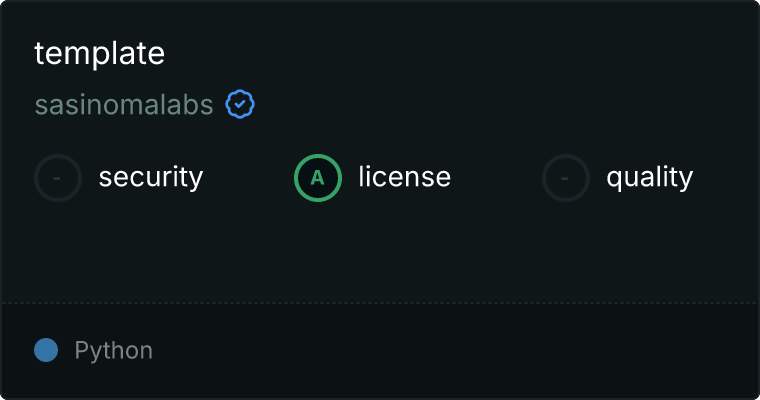The width and height of the screenshot is (760, 400).
Task: Click the dash inside the security circle
Action: 57,178
